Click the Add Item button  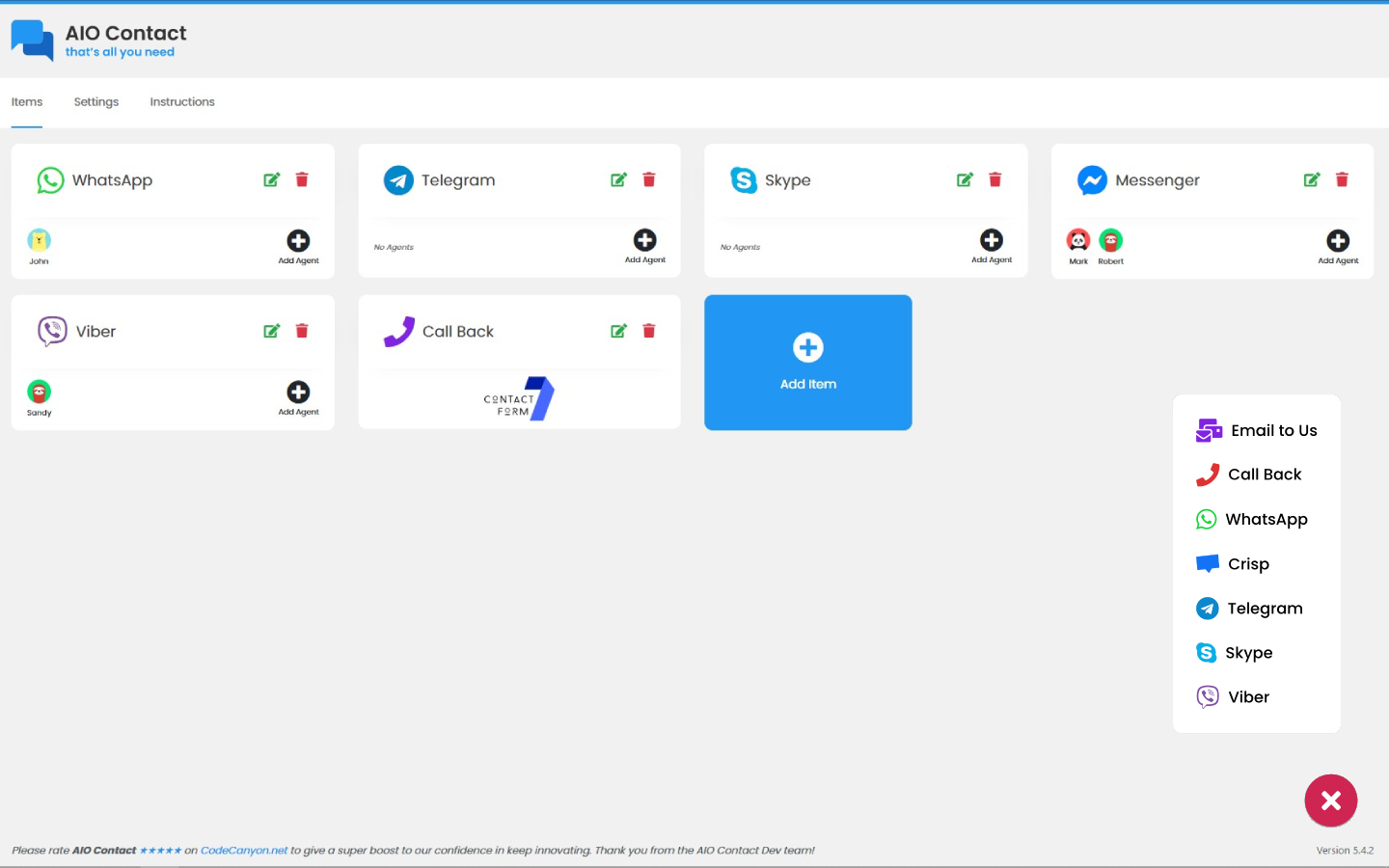808,363
